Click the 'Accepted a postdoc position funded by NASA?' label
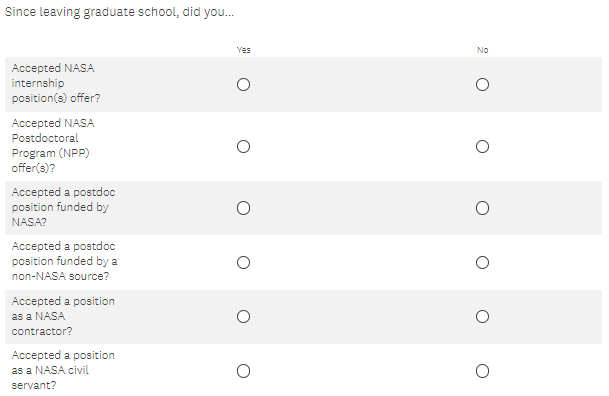Viewport: 609px width, 396px height. (x=63, y=207)
